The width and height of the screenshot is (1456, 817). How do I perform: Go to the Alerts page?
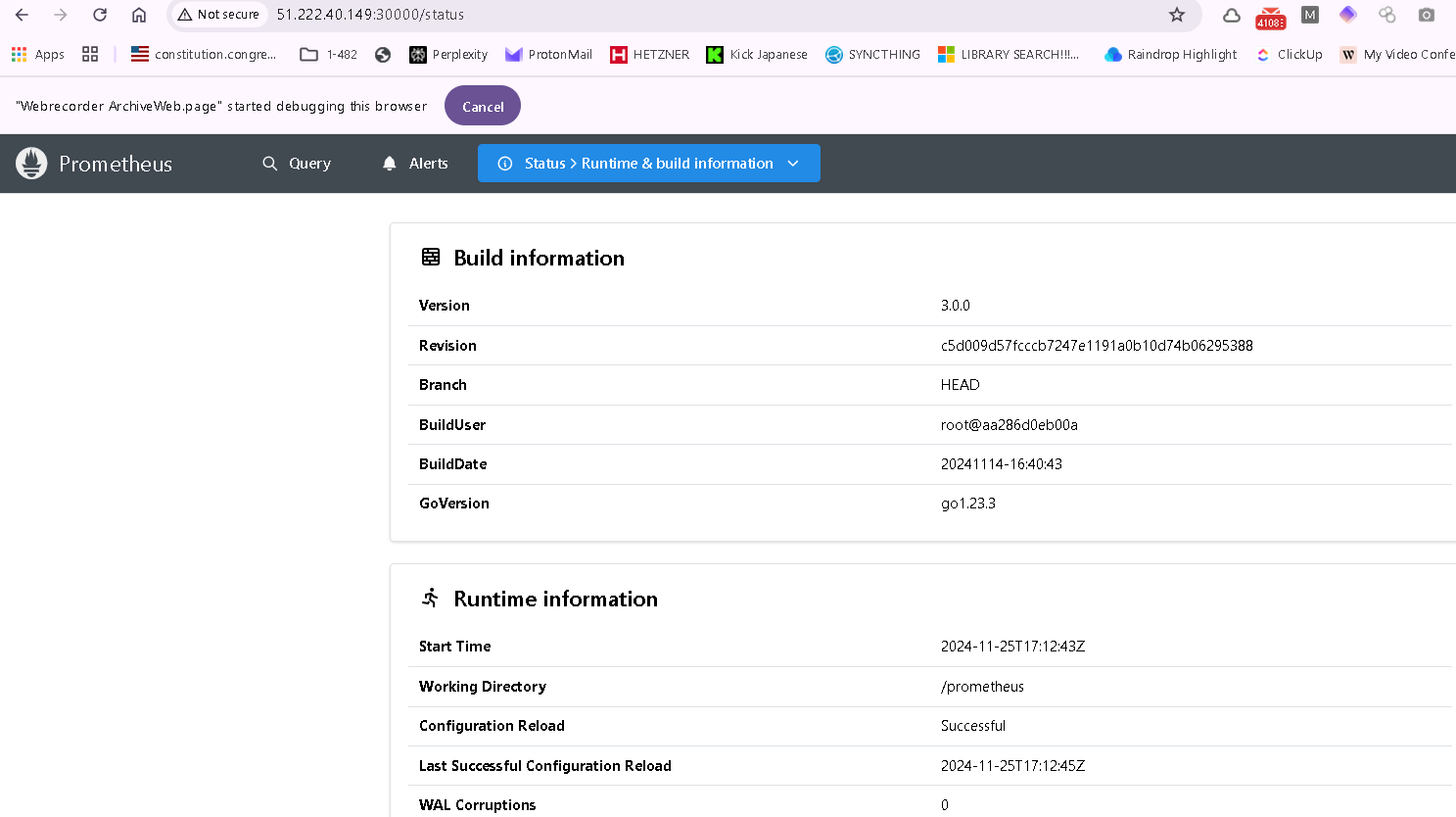(415, 164)
